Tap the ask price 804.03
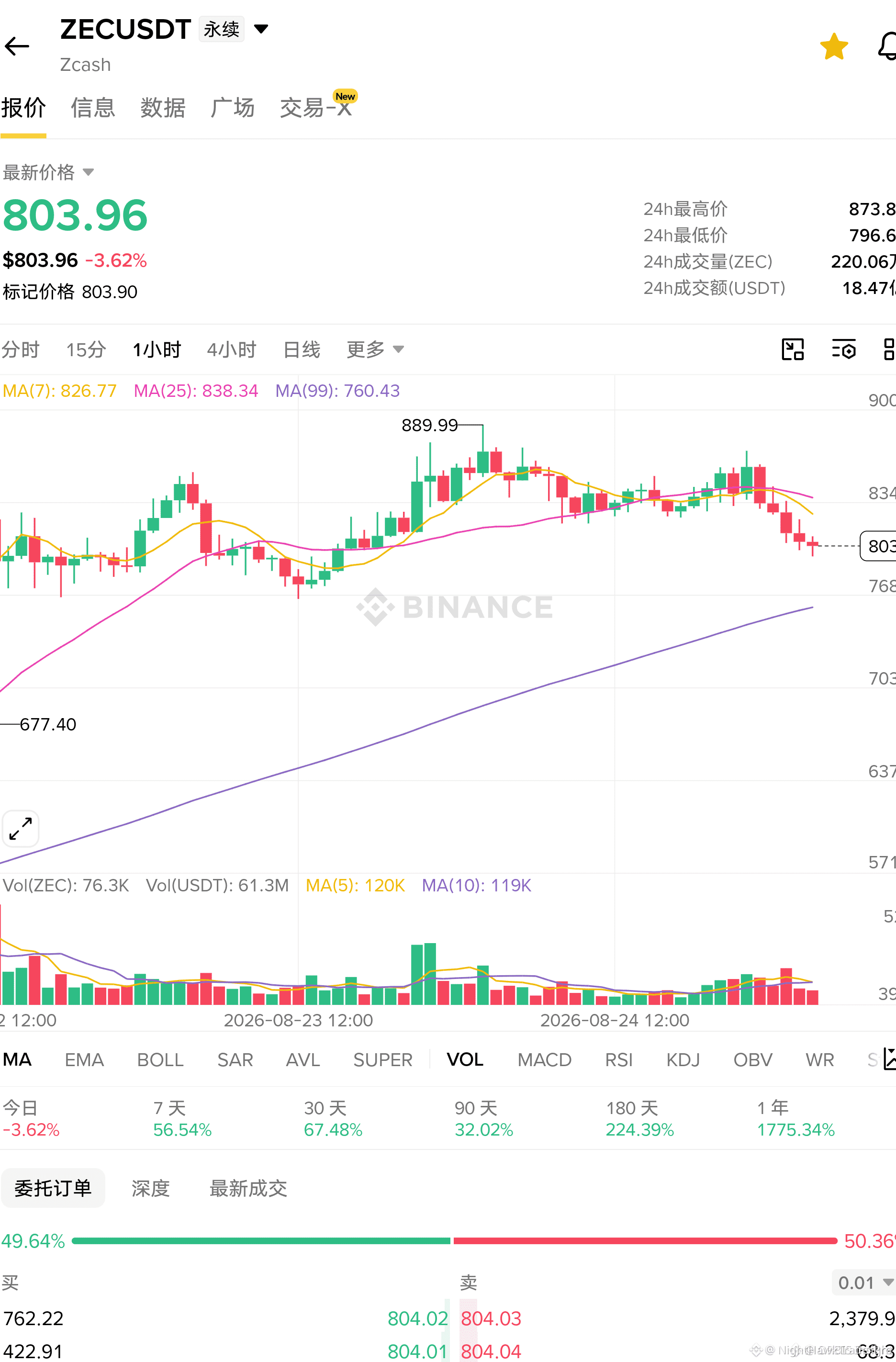 click(492, 1318)
